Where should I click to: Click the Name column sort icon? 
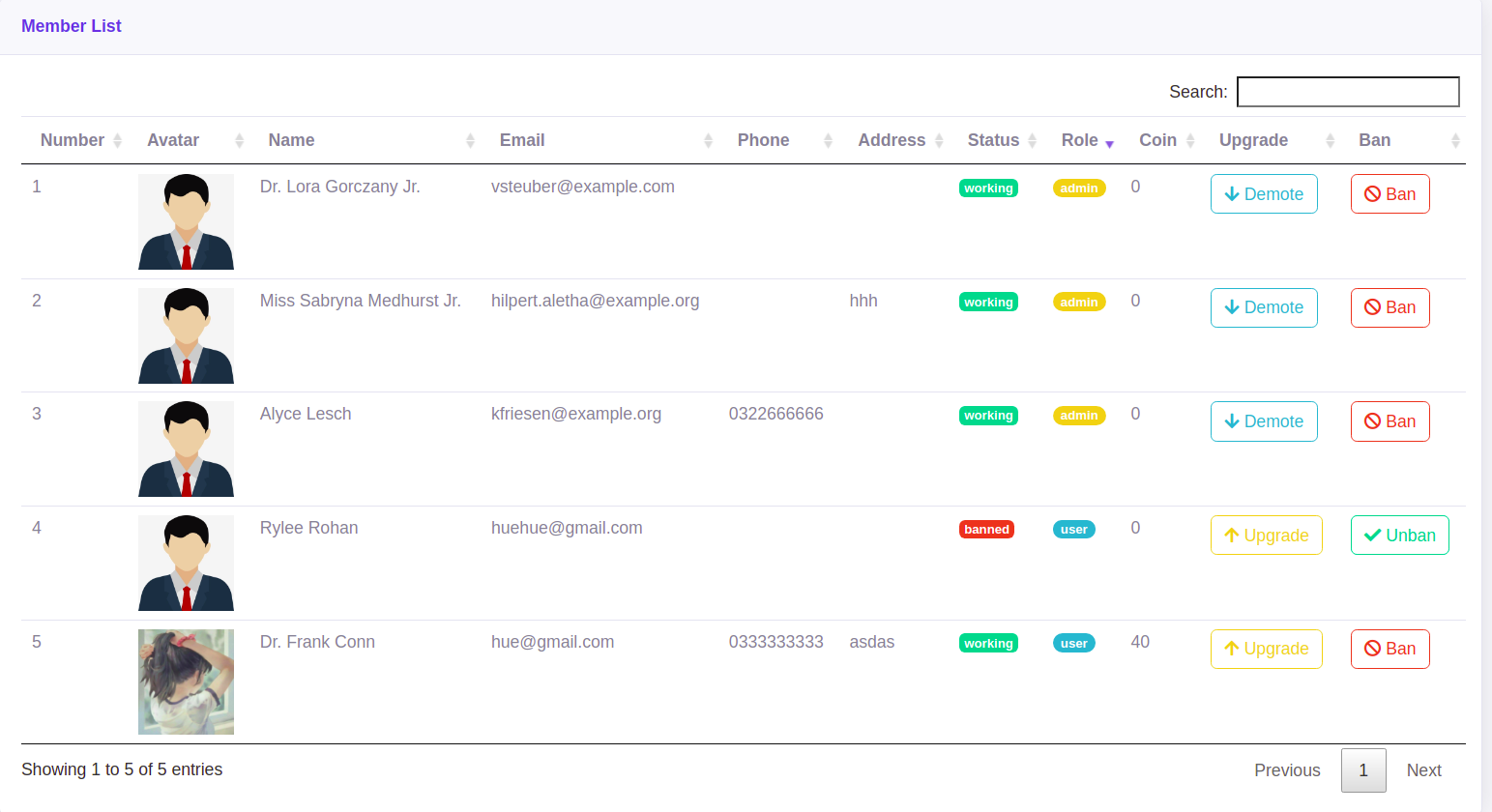tap(470, 141)
